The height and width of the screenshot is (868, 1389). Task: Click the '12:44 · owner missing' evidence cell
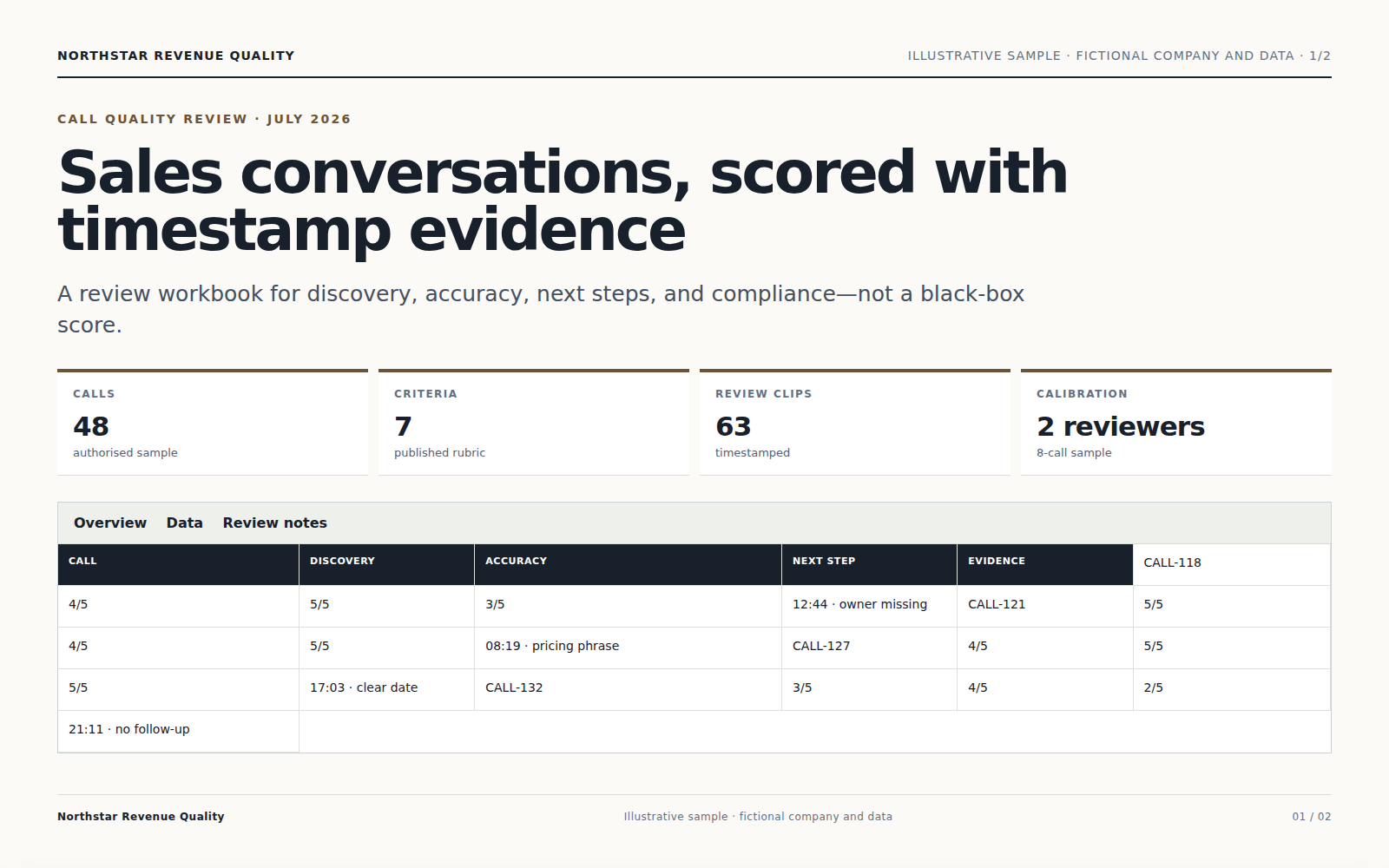pos(869,606)
